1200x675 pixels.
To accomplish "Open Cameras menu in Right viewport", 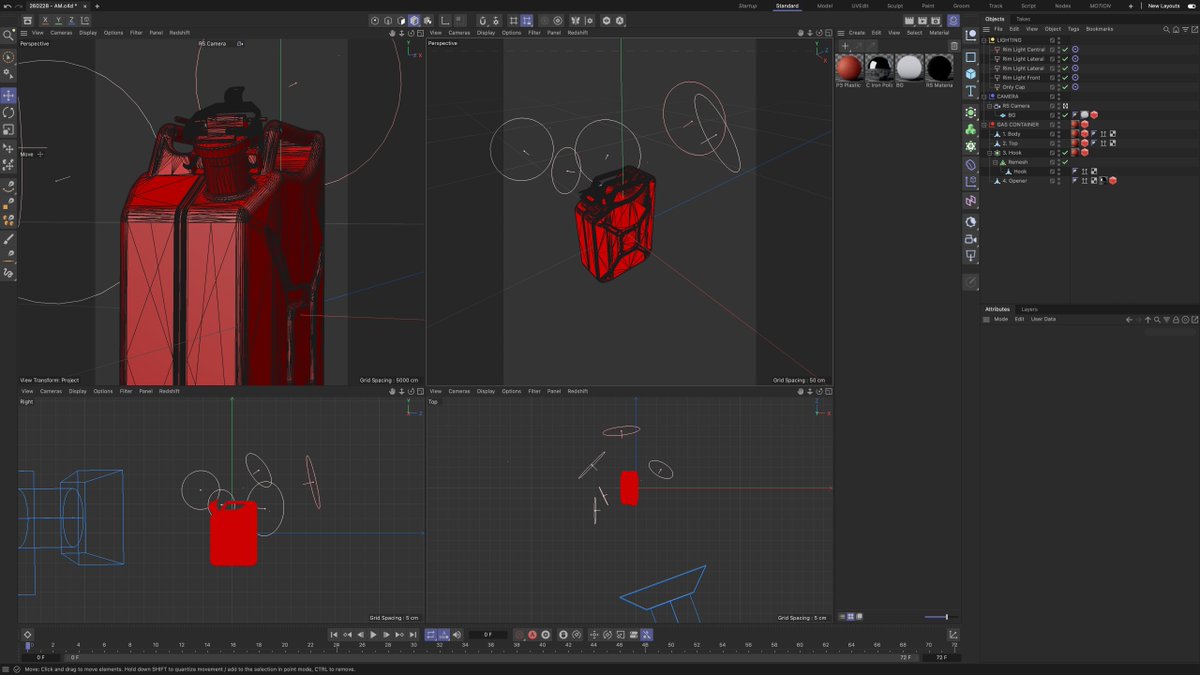I will pos(51,391).
